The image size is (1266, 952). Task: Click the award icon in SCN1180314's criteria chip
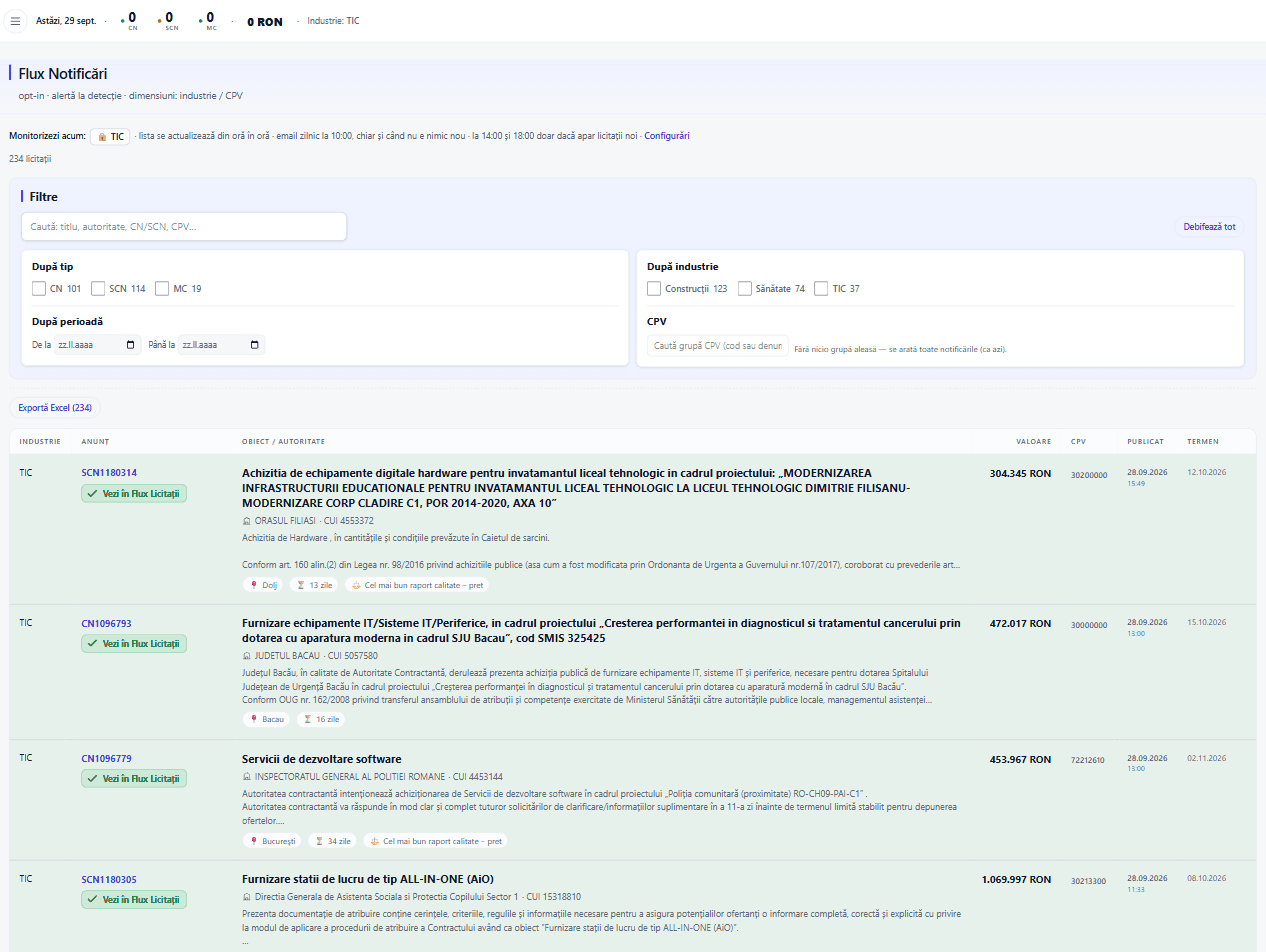[x=356, y=585]
